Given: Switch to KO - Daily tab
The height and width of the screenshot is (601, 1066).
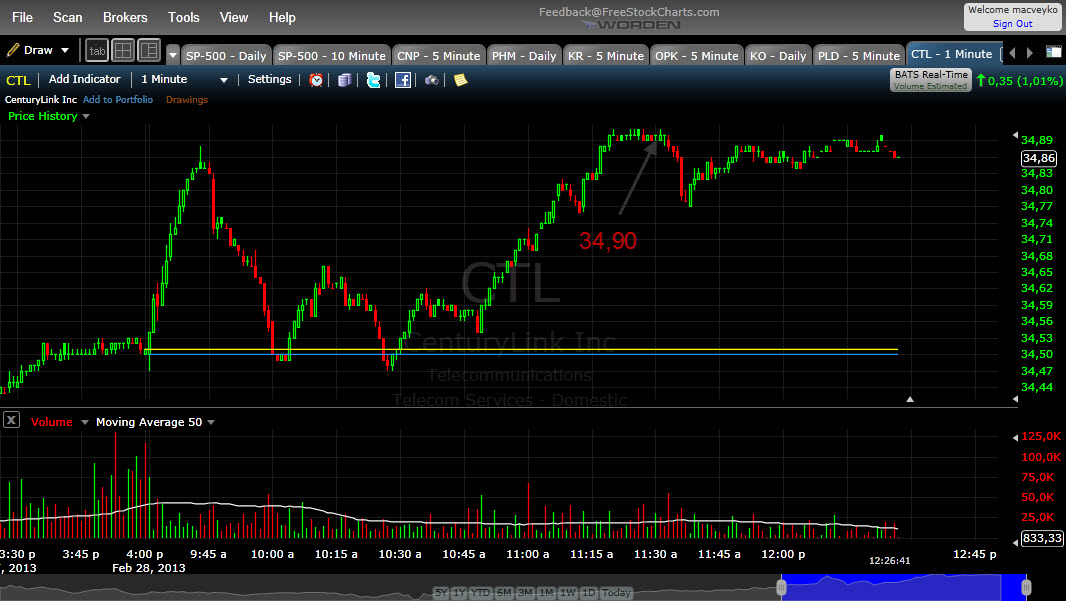Looking at the screenshot, I should coord(778,56).
